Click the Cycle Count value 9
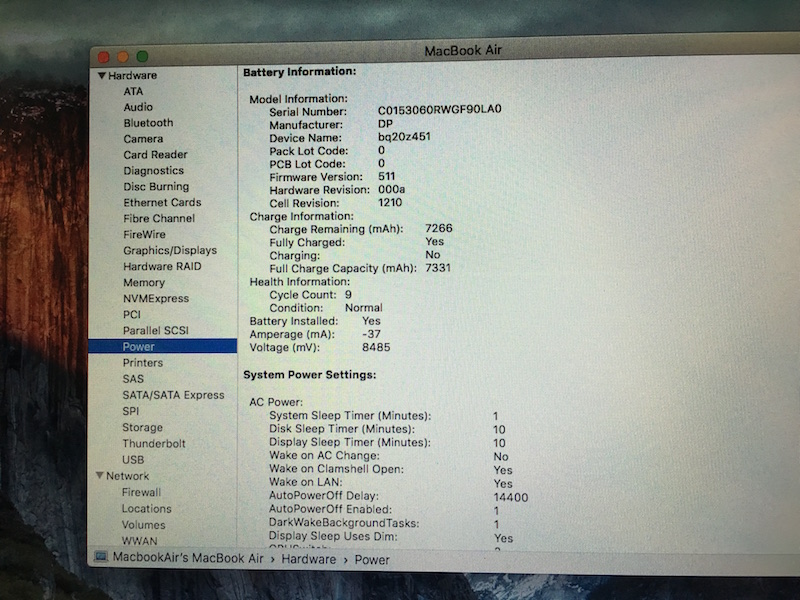The height and width of the screenshot is (600, 800). [x=348, y=294]
